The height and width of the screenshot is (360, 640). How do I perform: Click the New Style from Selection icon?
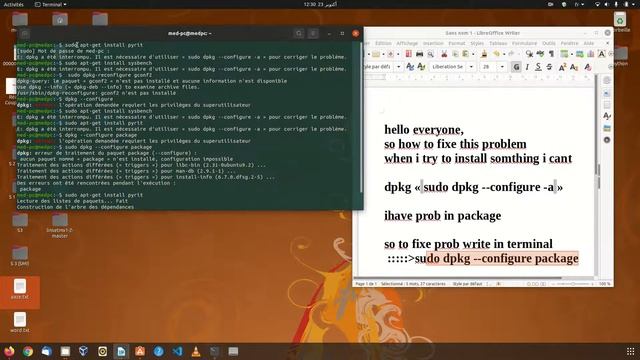coord(421,67)
